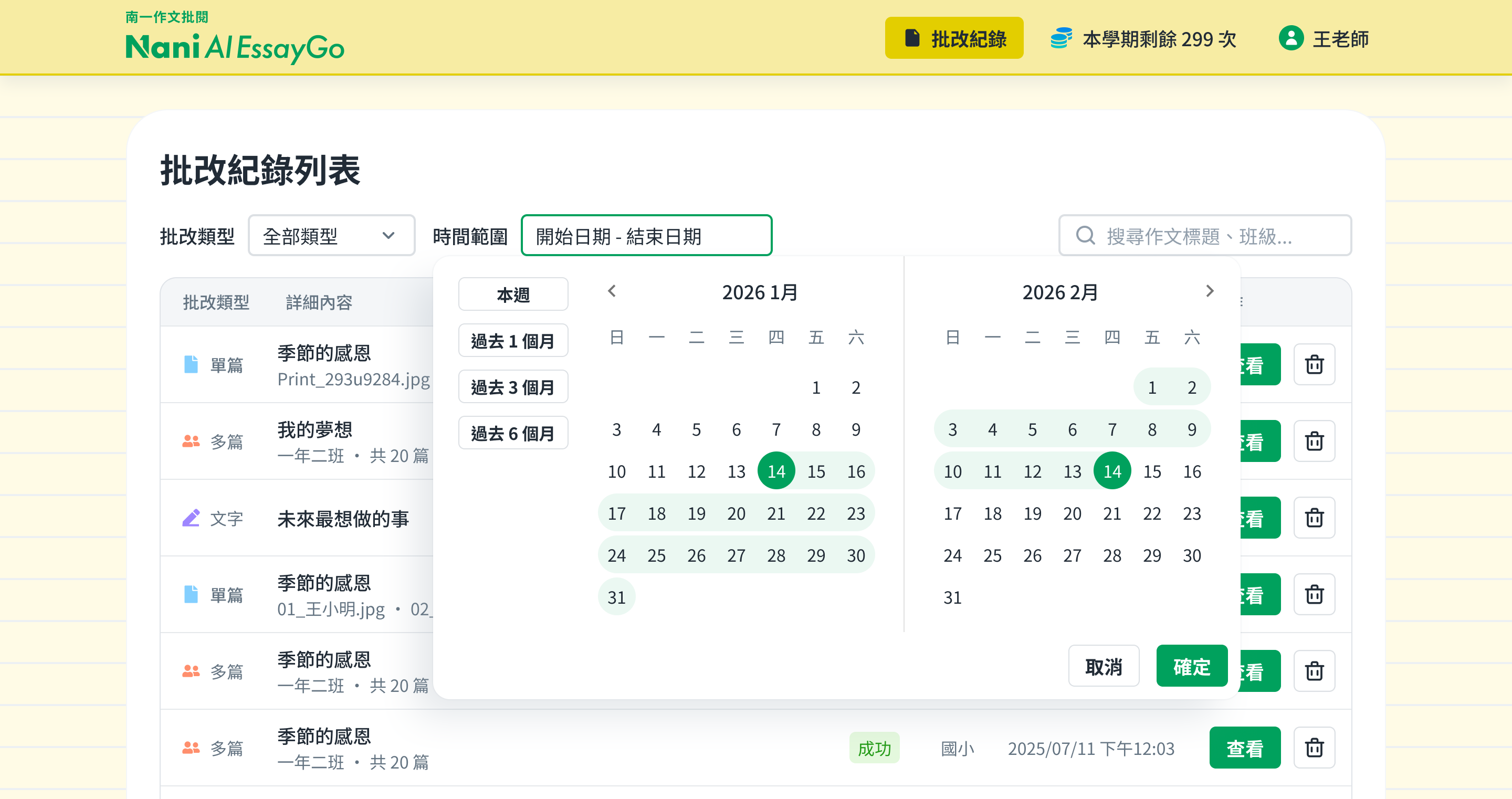Choose the 過去 3 個月 preset
The height and width of the screenshot is (799, 1512).
pyautogui.click(x=513, y=387)
